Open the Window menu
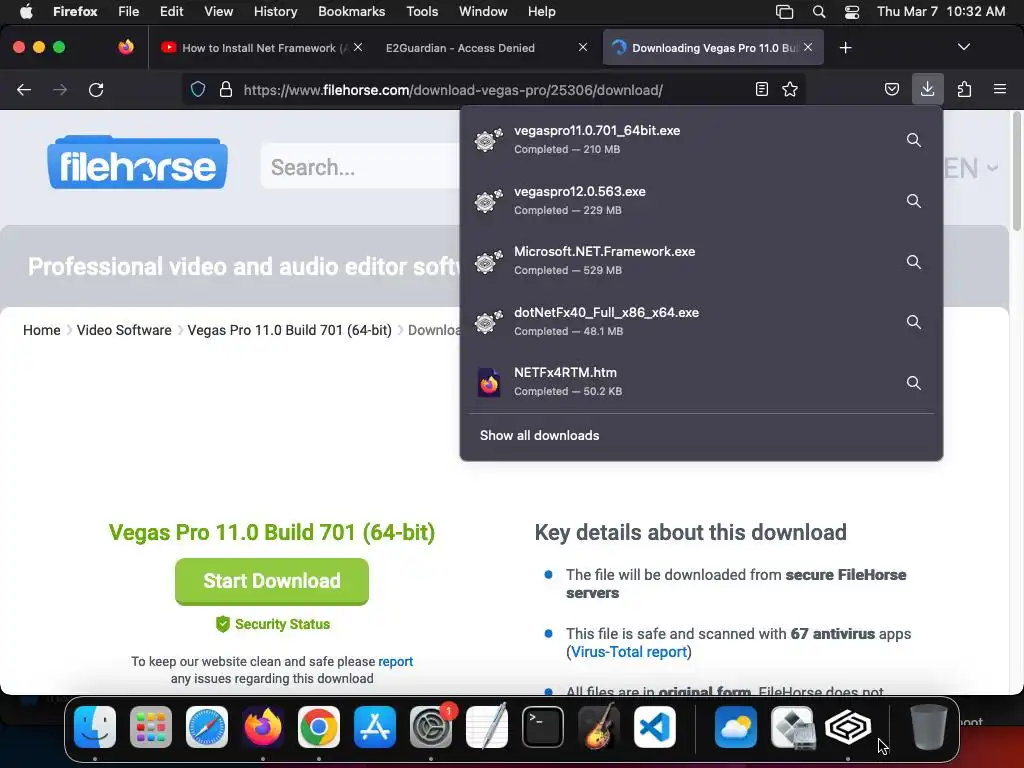The height and width of the screenshot is (768, 1024). coord(483,12)
